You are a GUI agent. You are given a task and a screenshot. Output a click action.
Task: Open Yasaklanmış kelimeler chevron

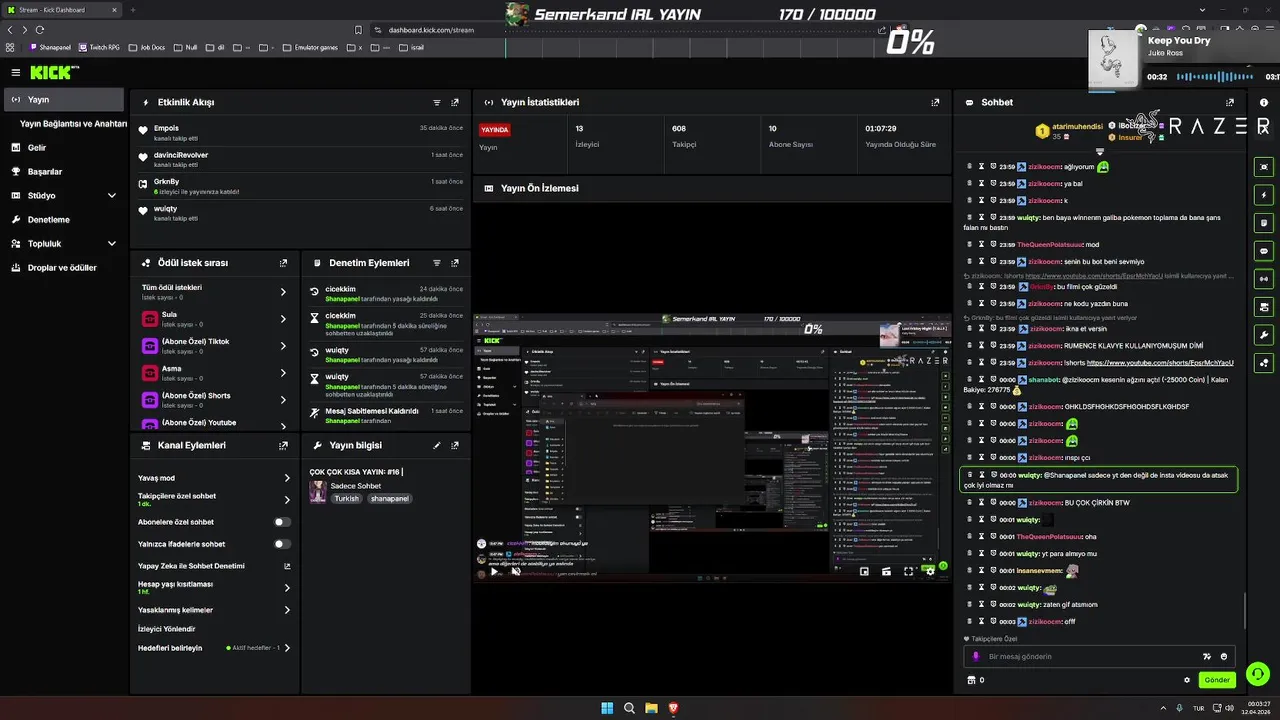coord(287,610)
